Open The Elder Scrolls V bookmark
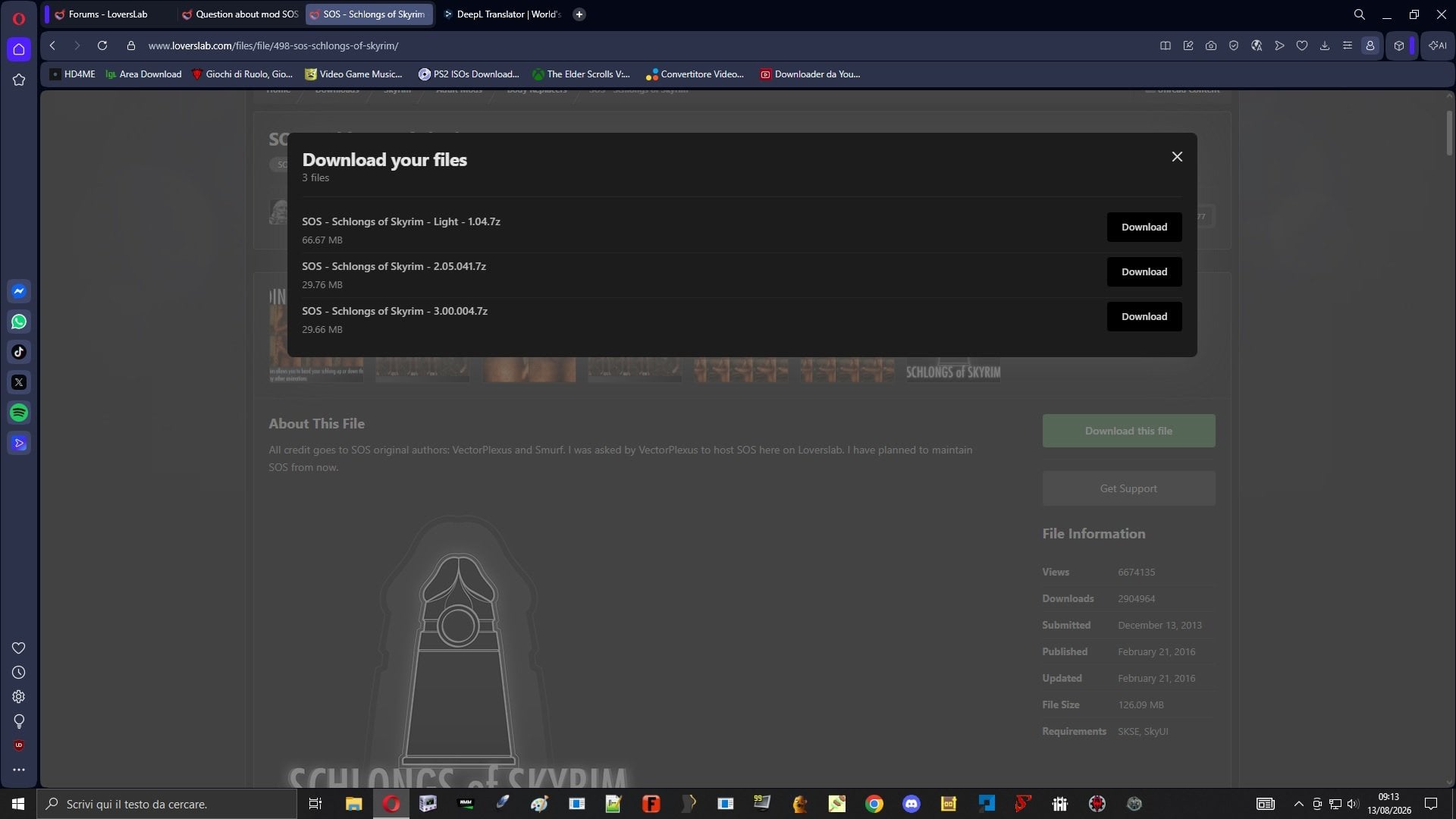The width and height of the screenshot is (1456, 819). [582, 74]
